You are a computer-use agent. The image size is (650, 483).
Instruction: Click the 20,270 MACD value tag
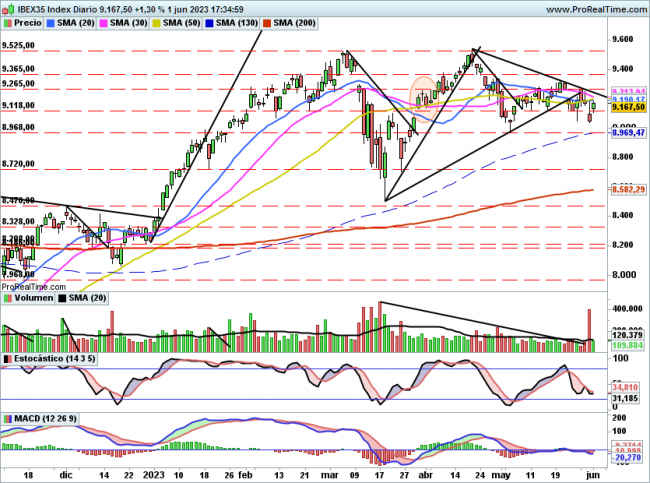point(628,458)
